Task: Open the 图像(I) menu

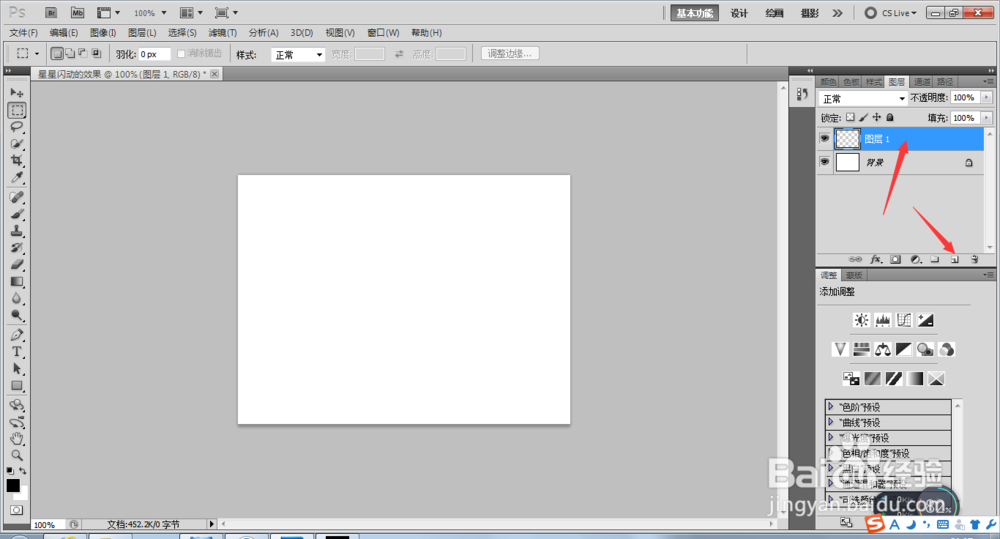Action: [103, 33]
